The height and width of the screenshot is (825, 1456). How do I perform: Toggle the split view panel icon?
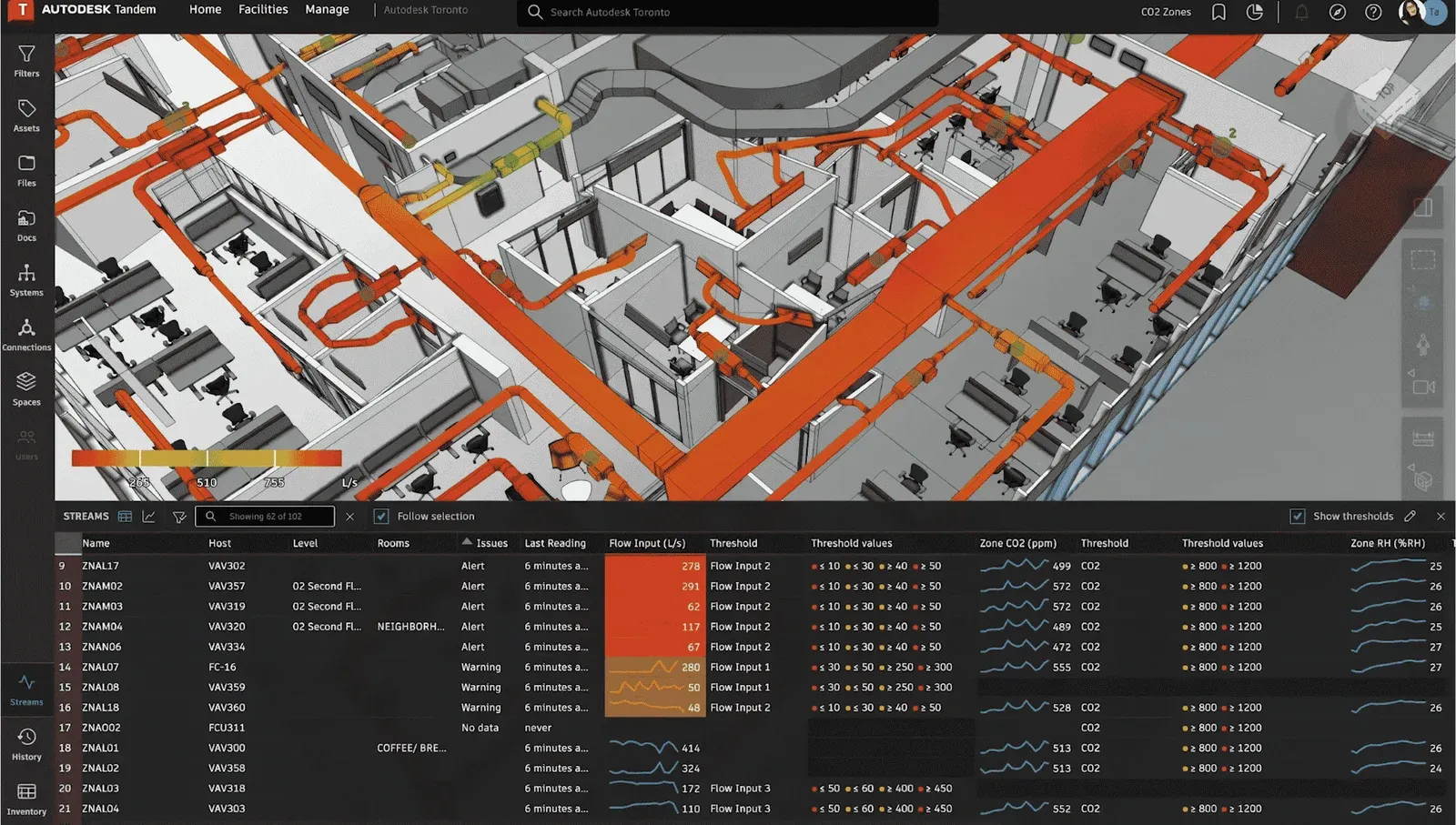(x=1423, y=207)
